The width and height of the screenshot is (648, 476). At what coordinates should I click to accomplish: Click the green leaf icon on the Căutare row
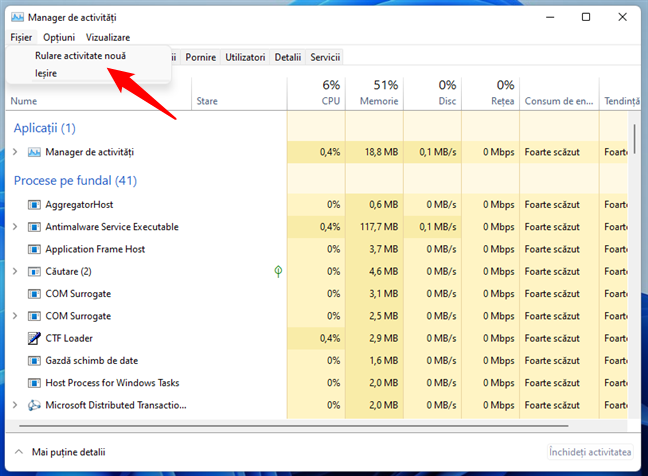278,271
